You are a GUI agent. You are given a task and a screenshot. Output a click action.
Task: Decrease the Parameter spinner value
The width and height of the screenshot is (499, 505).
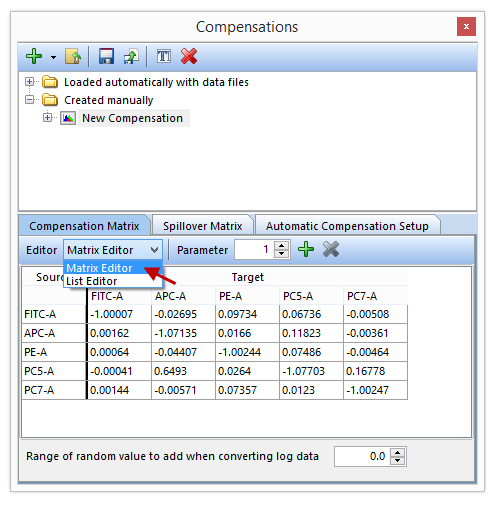[x=282, y=254]
